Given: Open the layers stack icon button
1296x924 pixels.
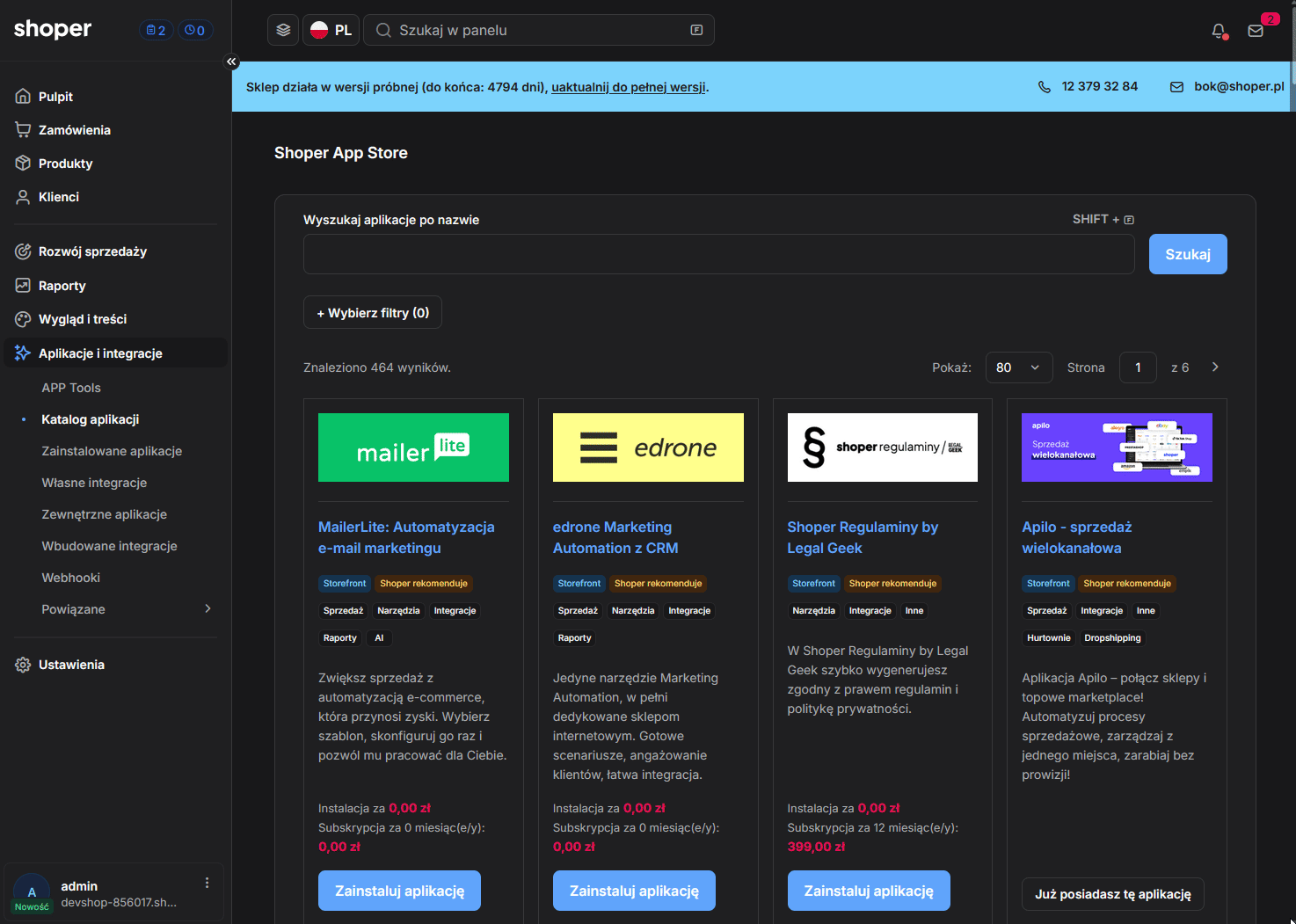Looking at the screenshot, I should (x=283, y=30).
